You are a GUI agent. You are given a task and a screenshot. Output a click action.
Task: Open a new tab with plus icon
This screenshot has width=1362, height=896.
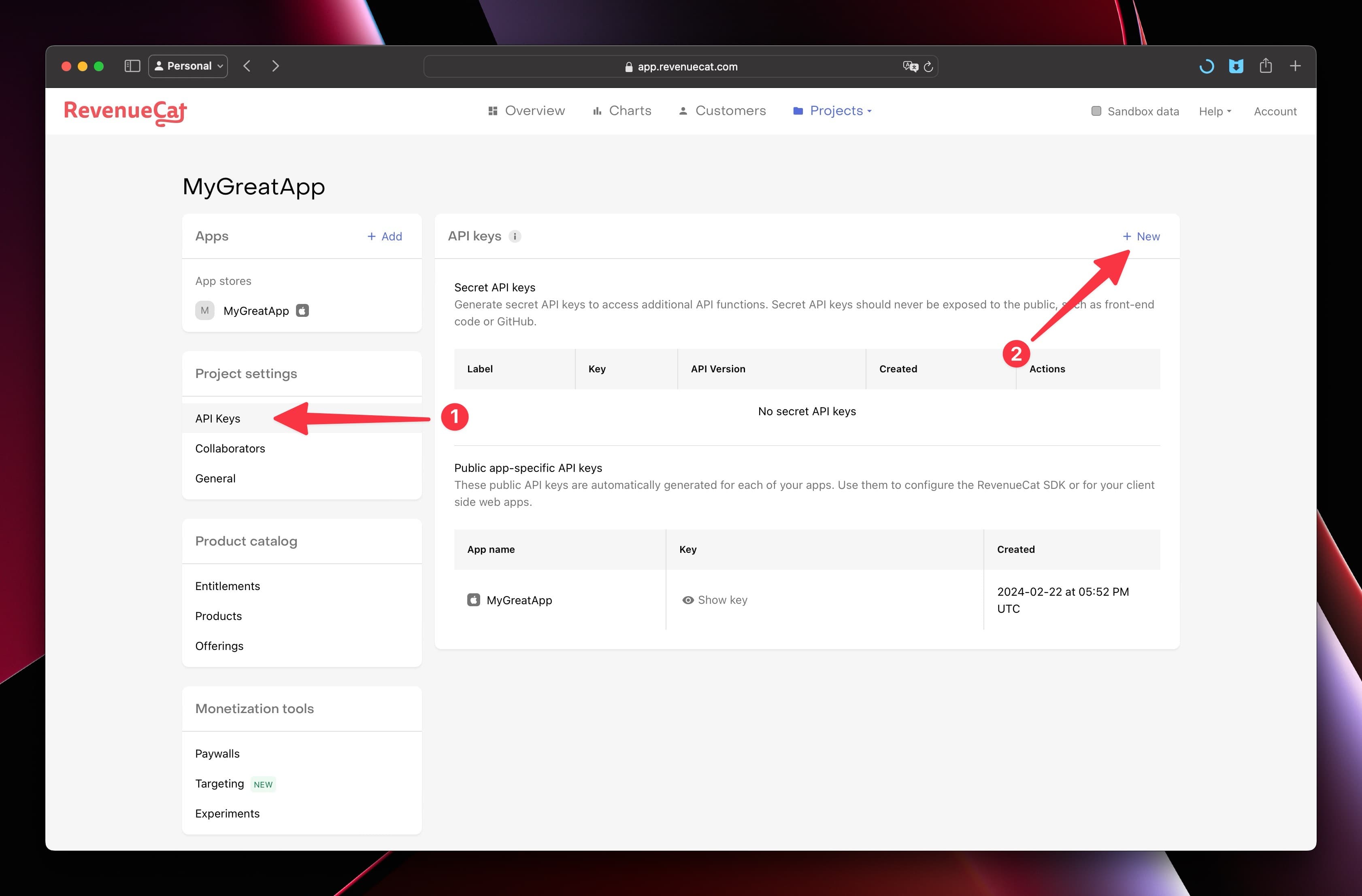1295,66
